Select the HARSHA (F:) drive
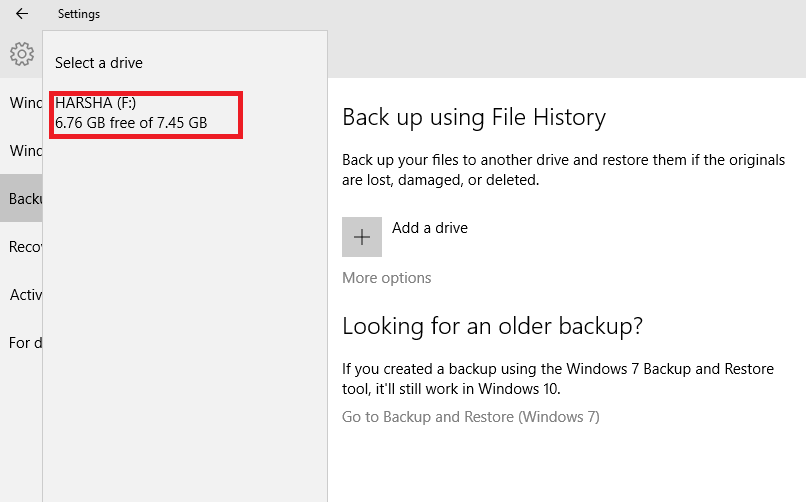Screen dimensions: 806x502 pyautogui.click(x=146, y=115)
